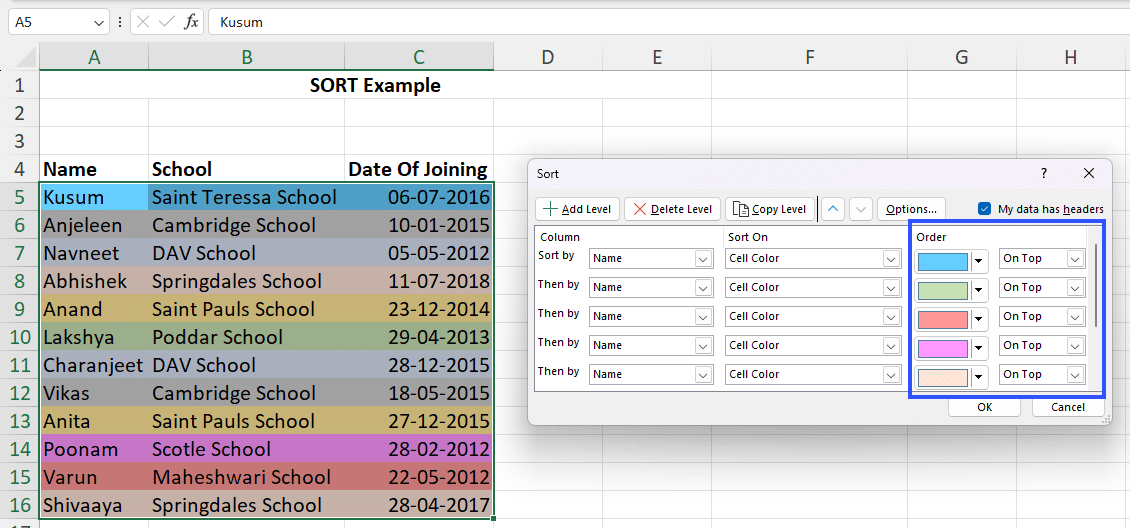The height and width of the screenshot is (528, 1130).
Task: Select column A header
Action: (94, 57)
